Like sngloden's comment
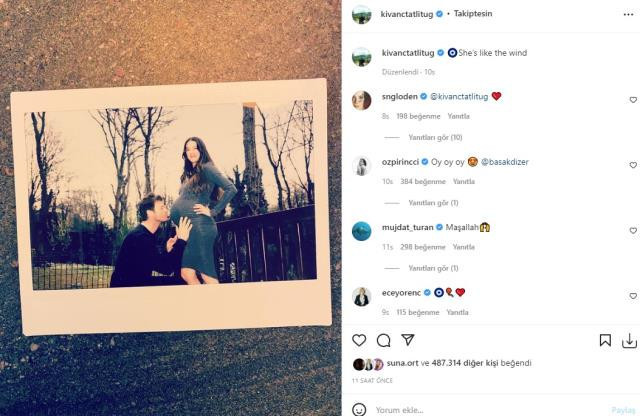Image resolution: width=640 pixels, height=416 pixels. [x=633, y=100]
